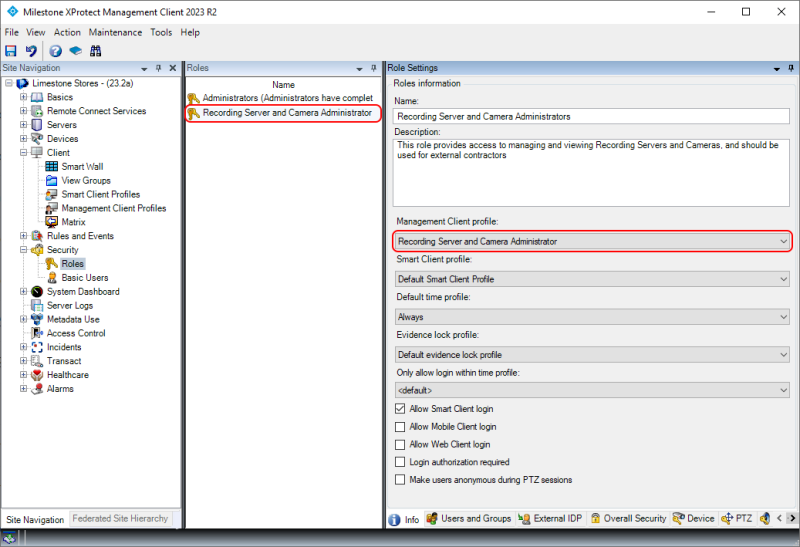Click the Save toolbar icon
The image size is (800, 547).
click(11, 51)
